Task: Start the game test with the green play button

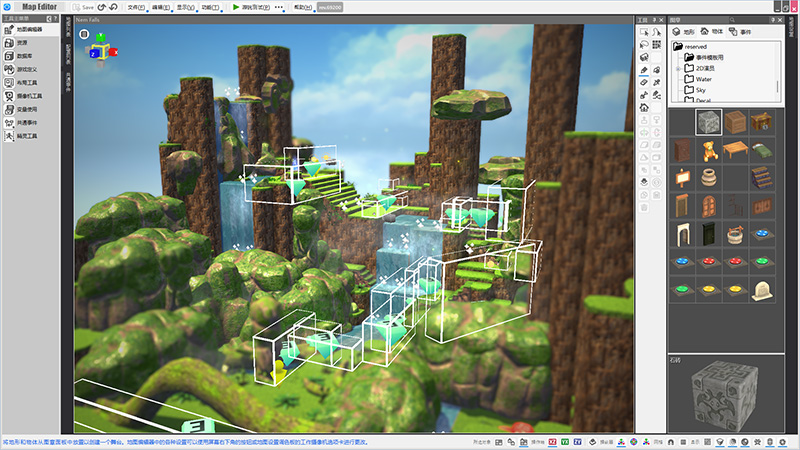Action: click(235, 7)
